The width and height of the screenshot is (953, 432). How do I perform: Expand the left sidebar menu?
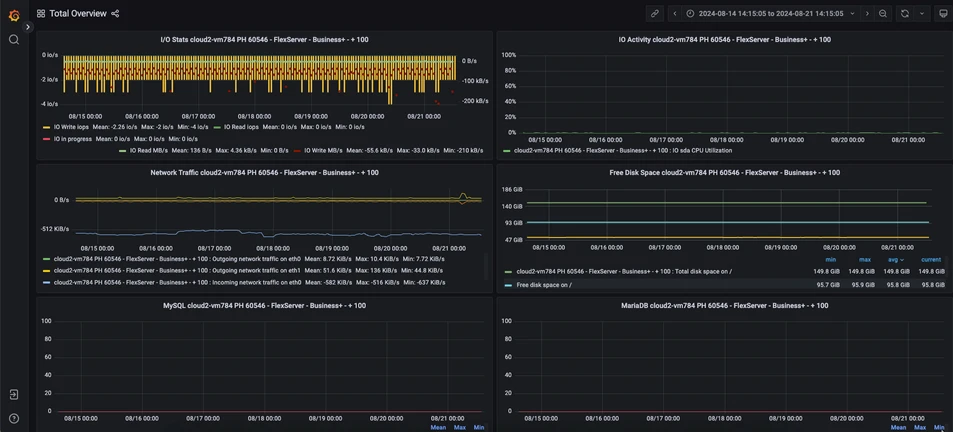28,27
